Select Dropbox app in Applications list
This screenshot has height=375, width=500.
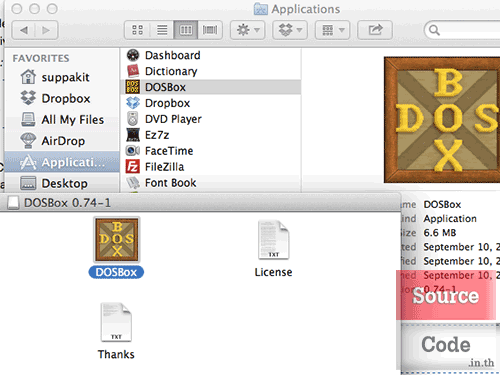point(211,103)
